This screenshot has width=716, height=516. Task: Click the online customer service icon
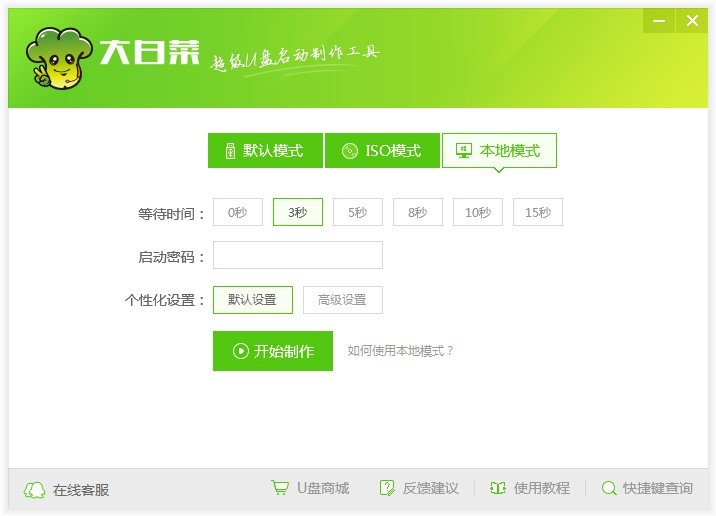point(35,489)
